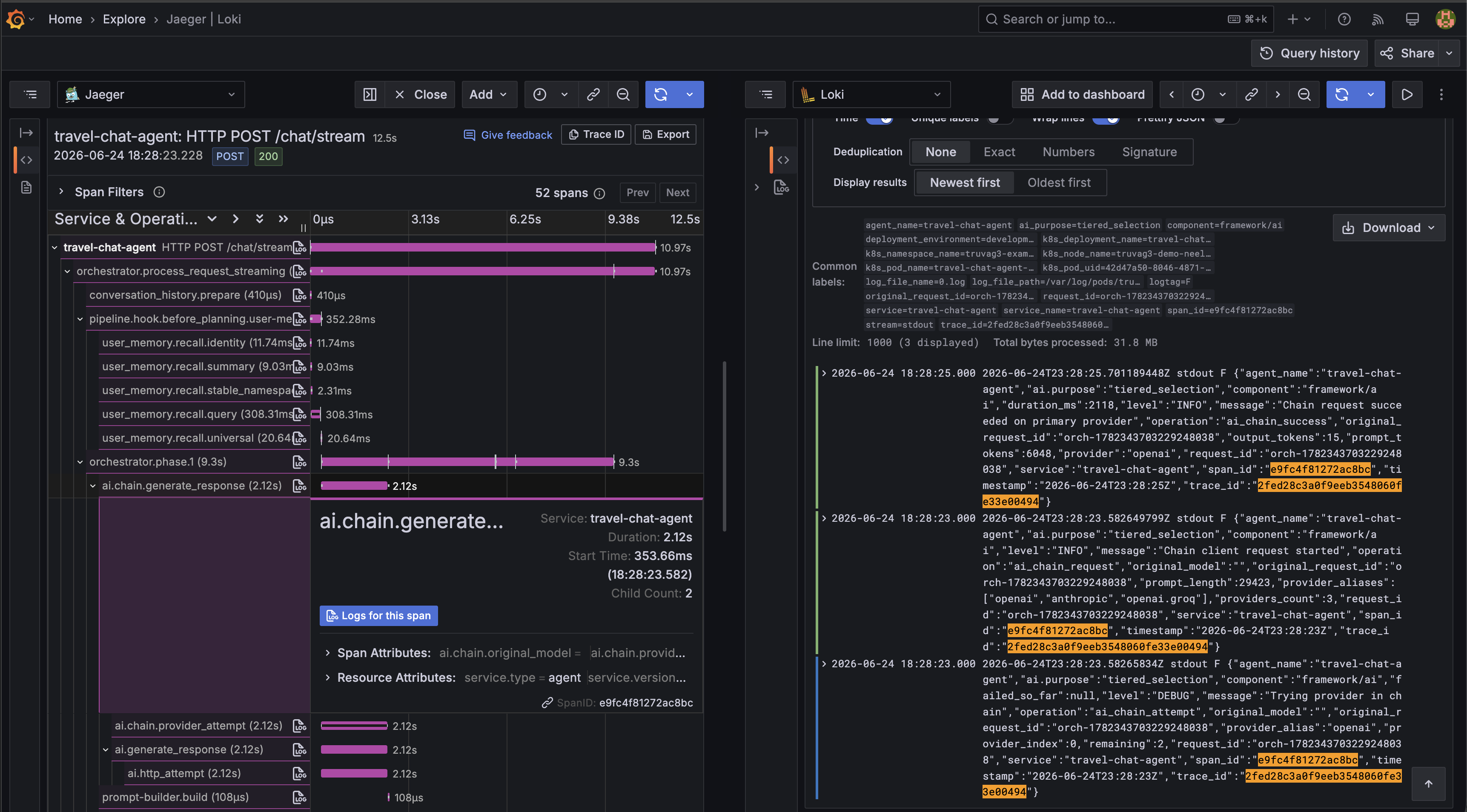Expand the Span Filters section
Image resolution: width=1467 pixels, height=812 pixels.
click(x=61, y=192)
